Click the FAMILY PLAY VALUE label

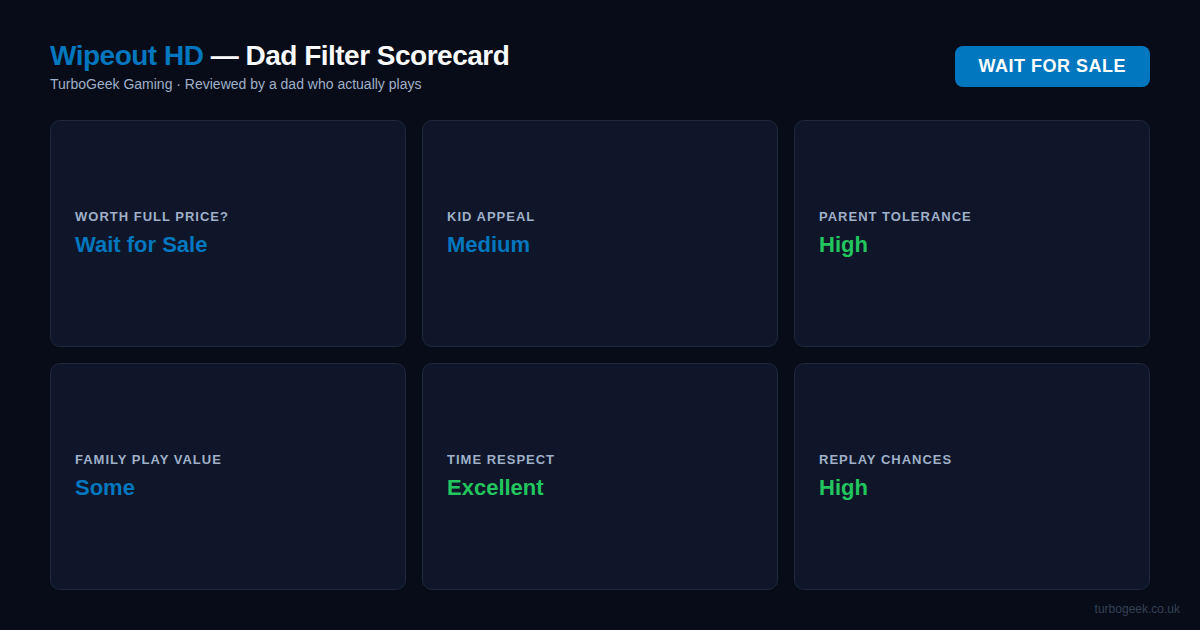click(x=148, y=460)
